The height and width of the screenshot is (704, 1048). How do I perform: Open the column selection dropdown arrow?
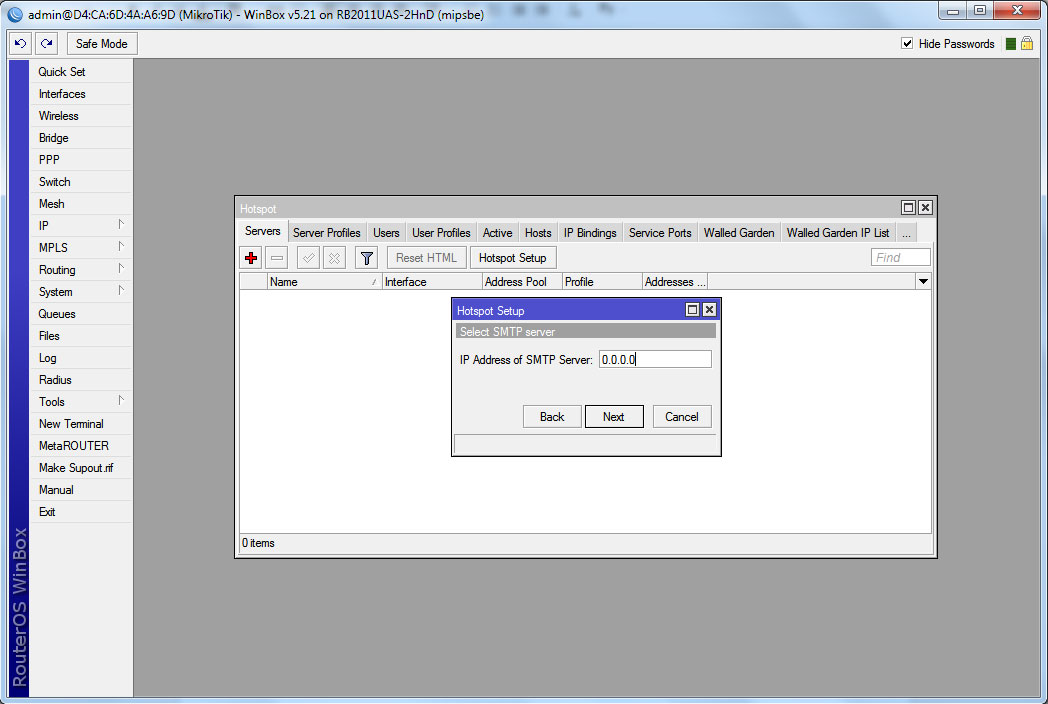[922, 281]
